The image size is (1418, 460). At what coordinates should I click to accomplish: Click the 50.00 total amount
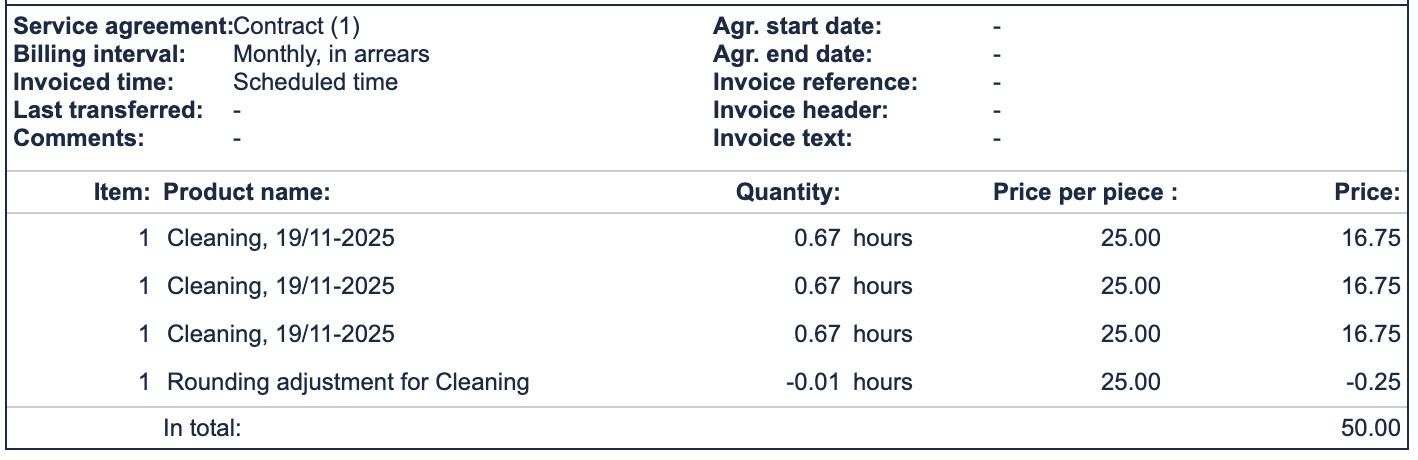[1371, 429]
